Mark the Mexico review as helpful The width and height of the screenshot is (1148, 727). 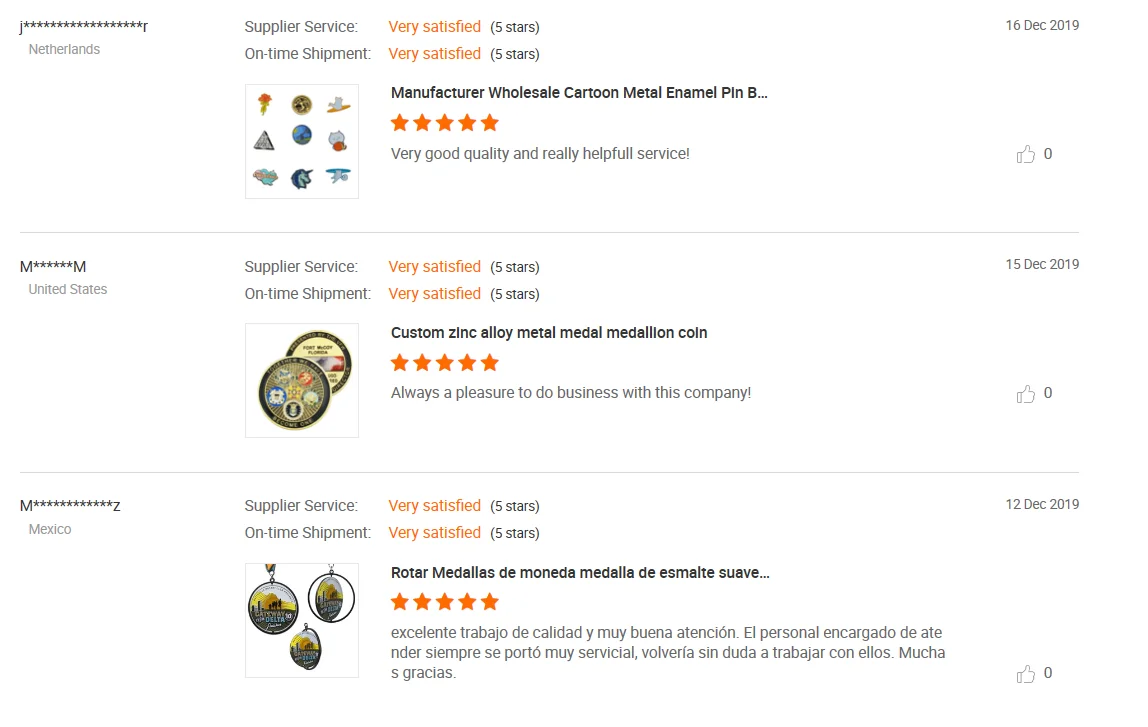1026,674
